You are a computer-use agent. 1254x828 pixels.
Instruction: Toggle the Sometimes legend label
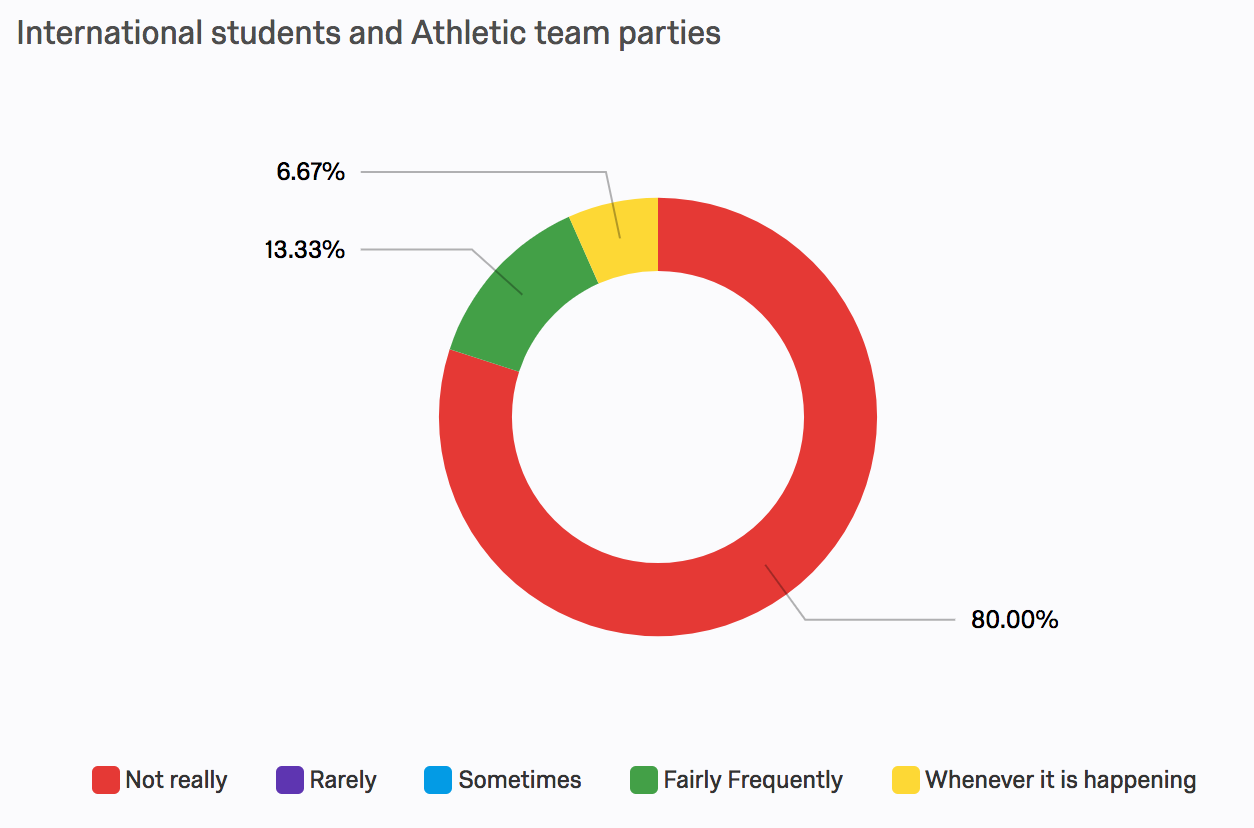(520, 780)
